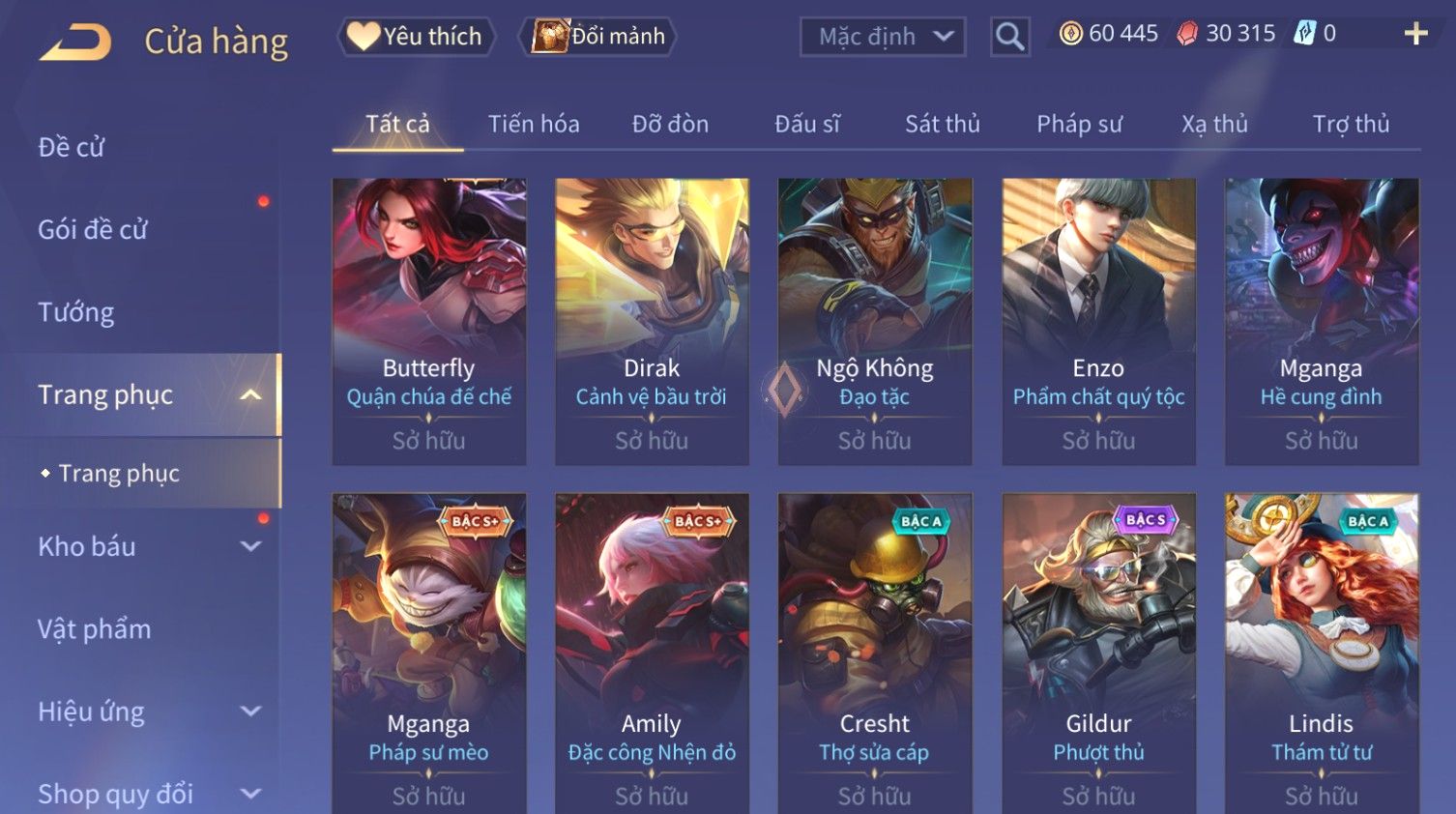Open the Mặc định sort dropdown
The image size is (1456, 814).
pyautogui.click(x=883, y=37)
